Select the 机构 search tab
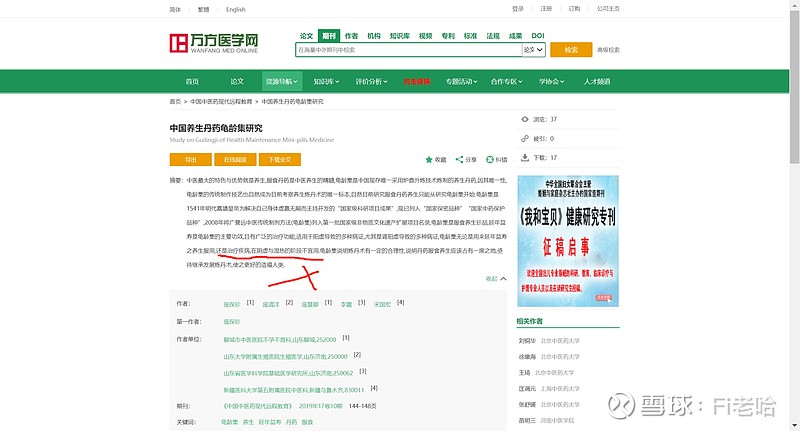 click(x=374, y=36)
